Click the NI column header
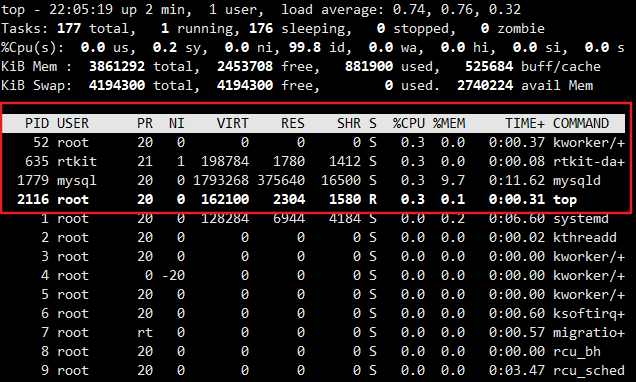This screenshot has height=382, width=636. tap(176, 123)
